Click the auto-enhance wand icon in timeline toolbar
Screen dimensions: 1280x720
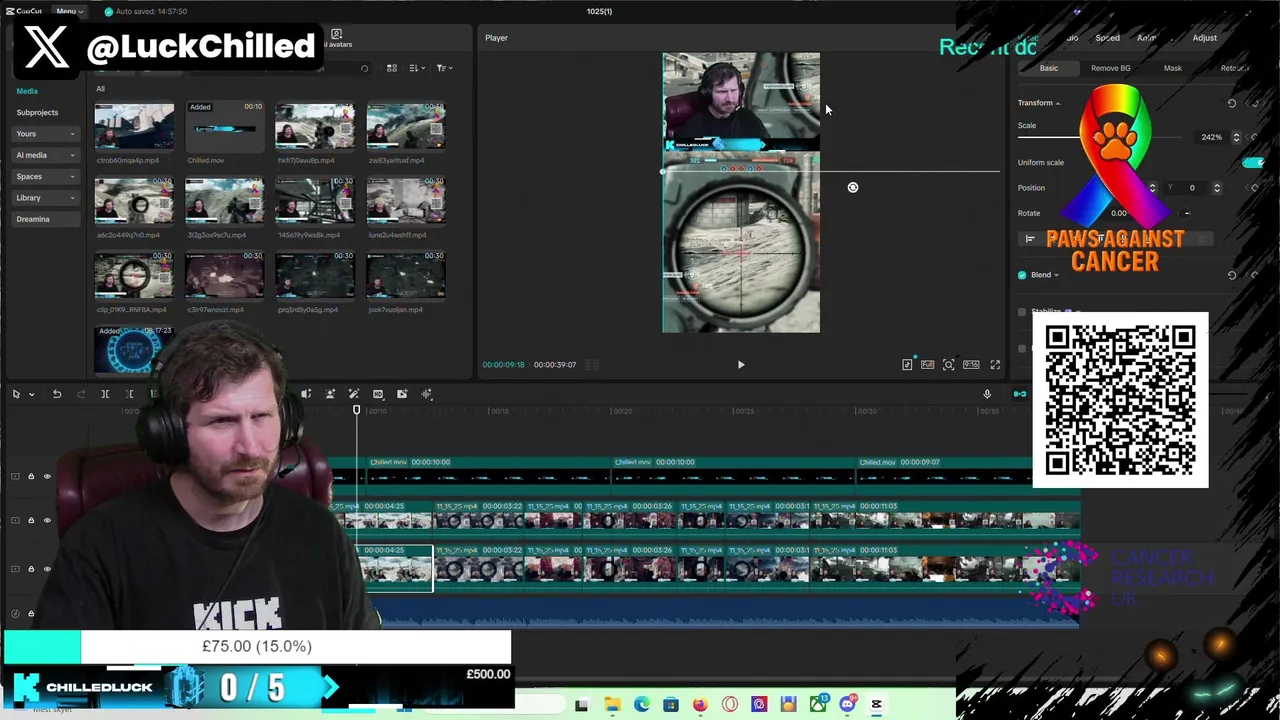pyautogui.click(x=354, y=394)
